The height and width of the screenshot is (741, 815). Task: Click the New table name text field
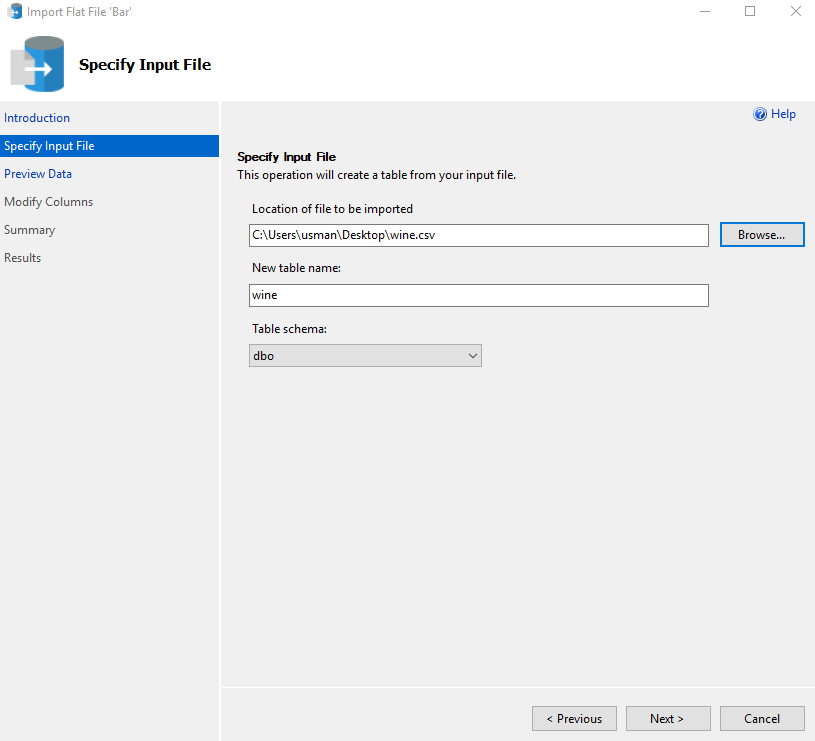pos(478,295)
